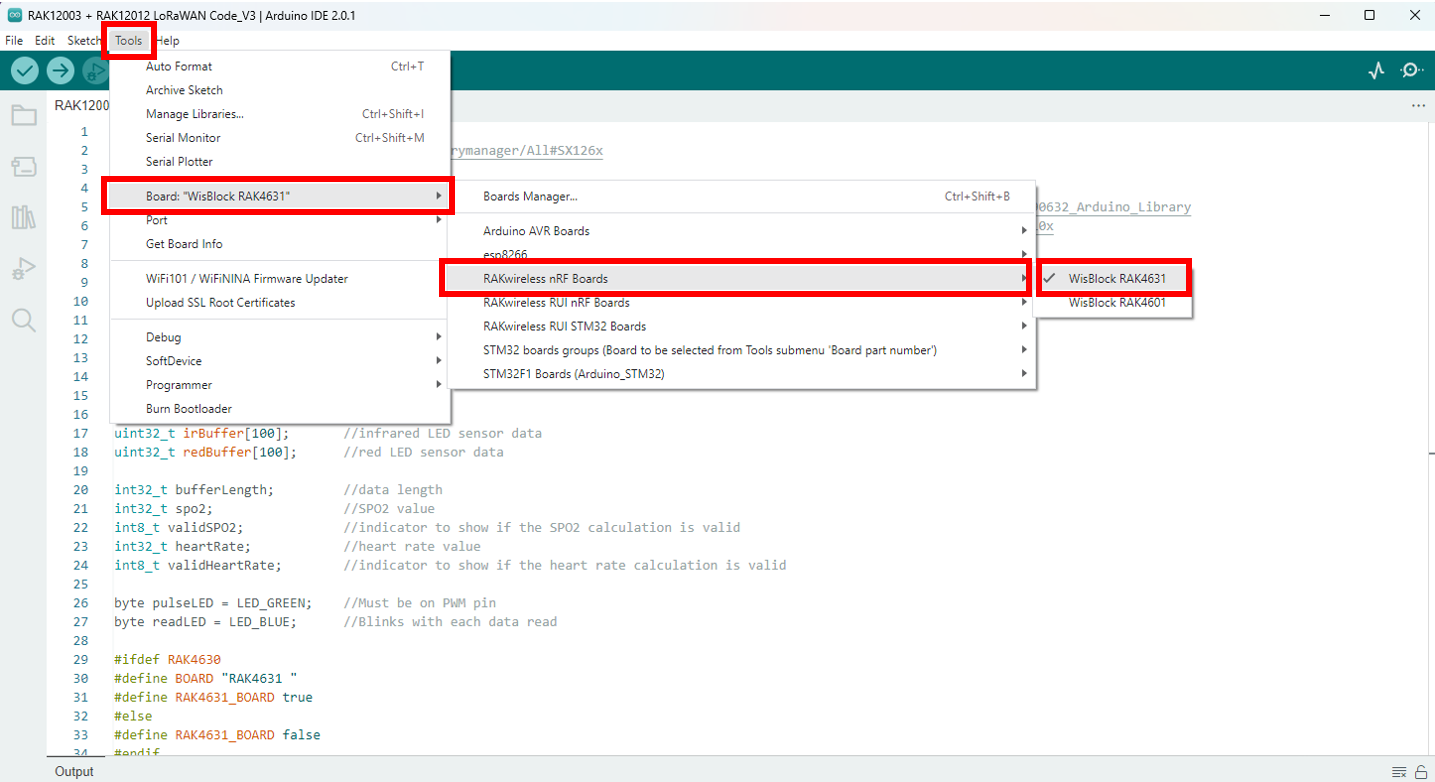The width and height of the screenshot is (1435, 782).
Task: Open the Serial Plotter waveform icon
Action: click(1377, 70)
